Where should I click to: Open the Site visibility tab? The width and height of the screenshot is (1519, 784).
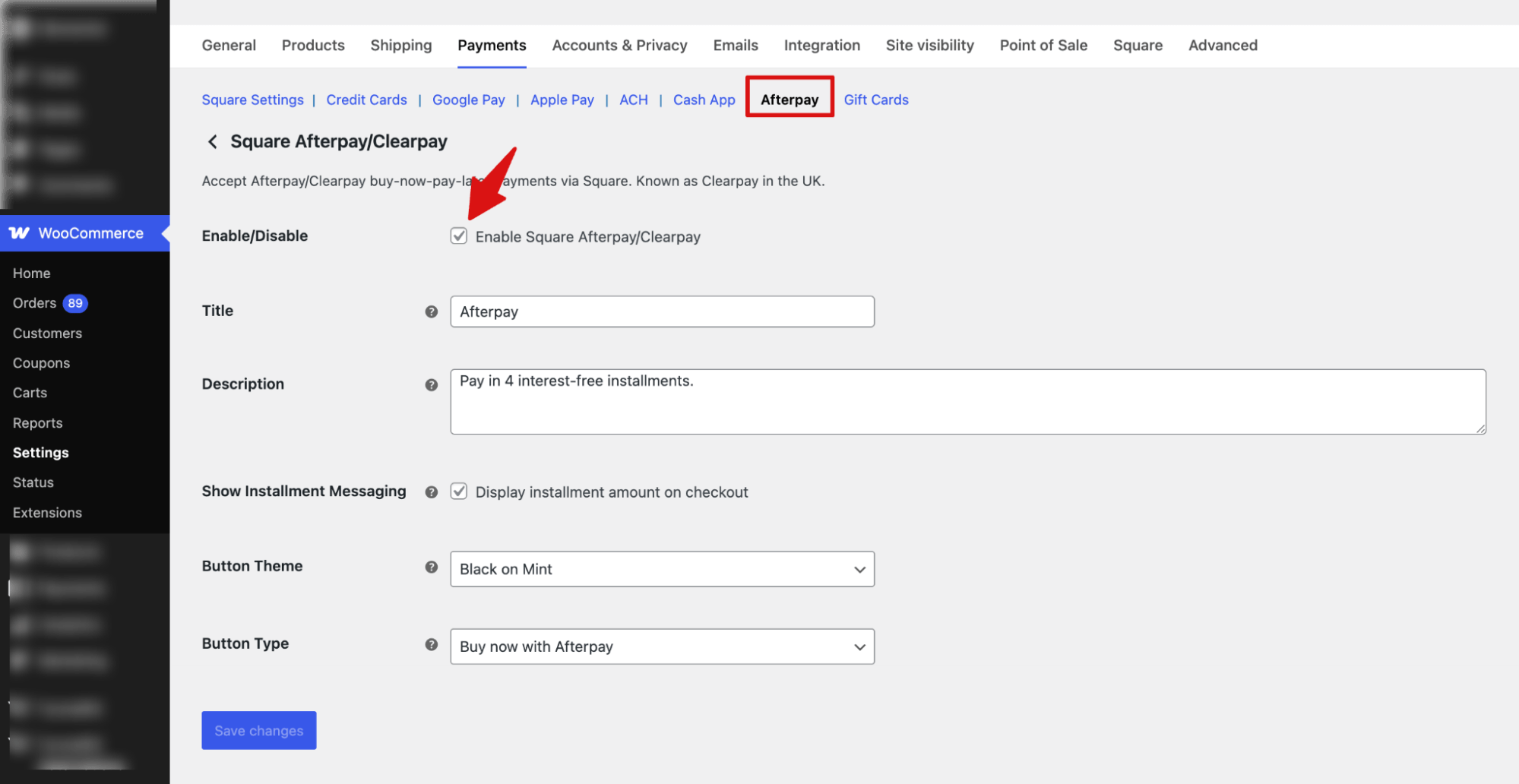[930, 46]
